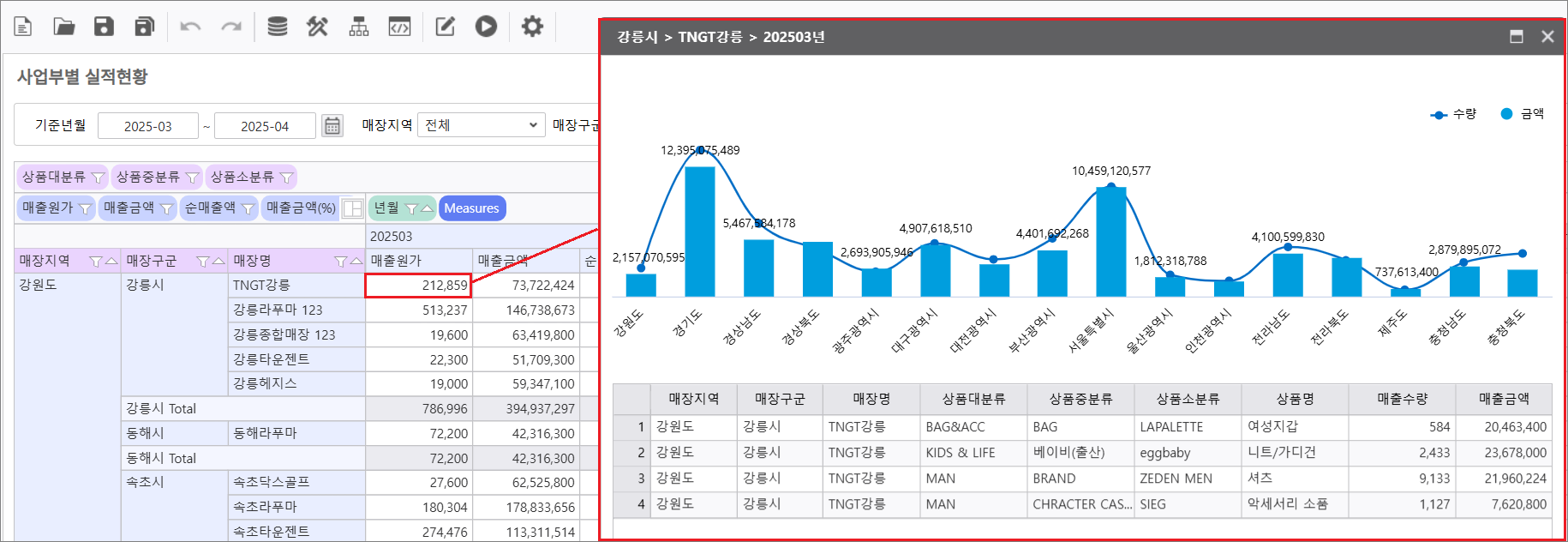Screen dimensions: 1568x542
Task: Open the database data source icon
Action: 277,27
